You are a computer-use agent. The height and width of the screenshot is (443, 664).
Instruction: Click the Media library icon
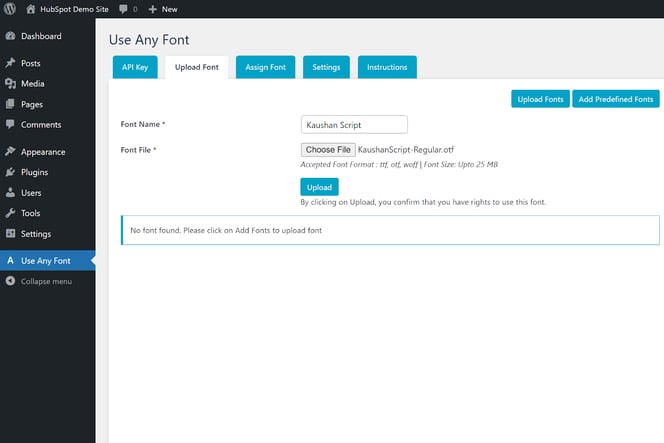(x=11, y=83)
